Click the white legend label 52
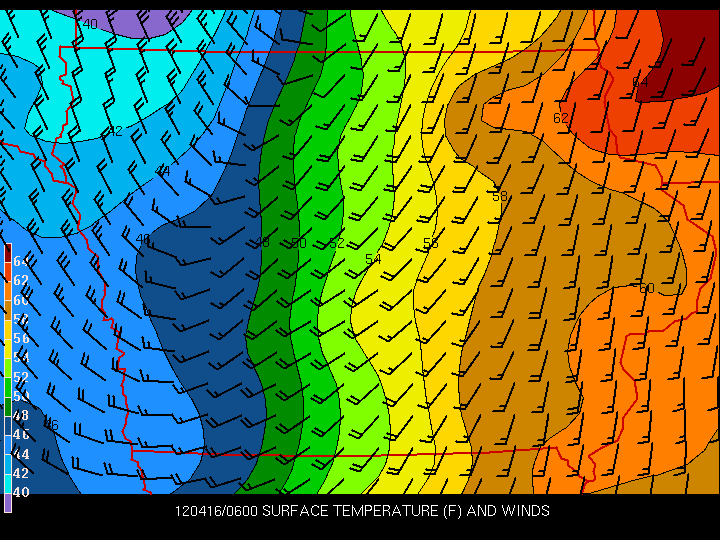 pyautogui.click(x=21, y=377)
